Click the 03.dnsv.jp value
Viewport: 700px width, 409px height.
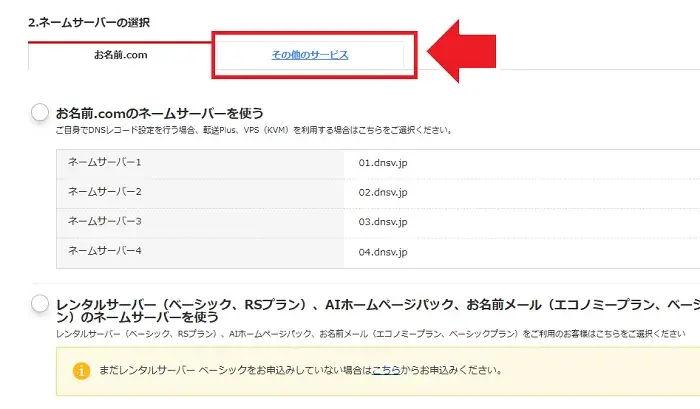pyautogui.click(x=383, y=222)
